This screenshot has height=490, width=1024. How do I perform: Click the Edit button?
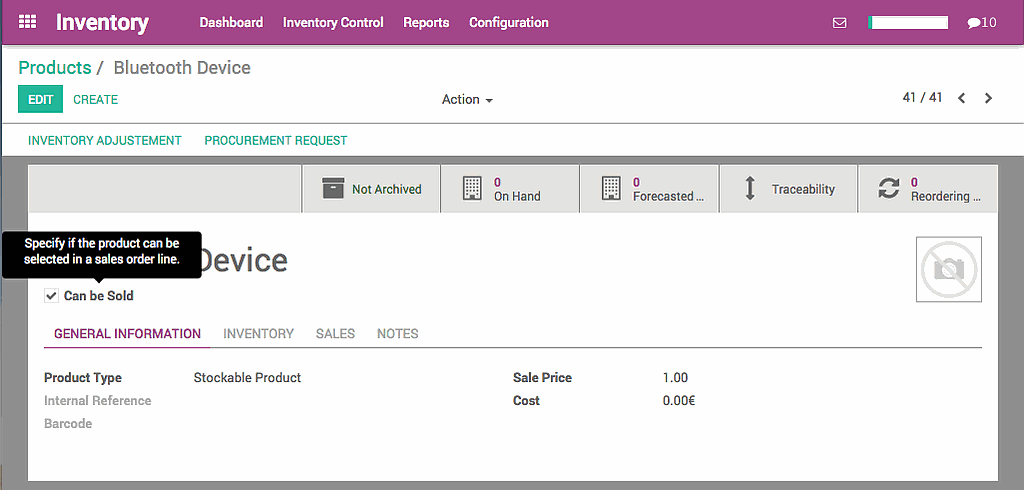40,99
